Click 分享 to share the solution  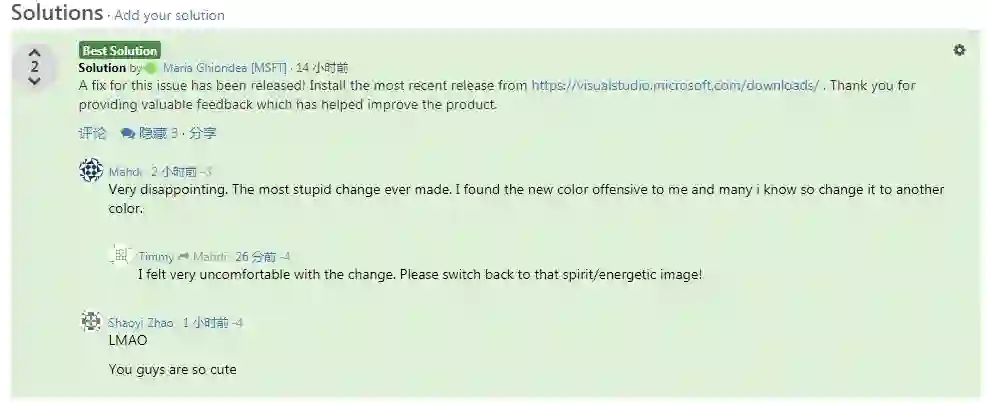(203, 133)
